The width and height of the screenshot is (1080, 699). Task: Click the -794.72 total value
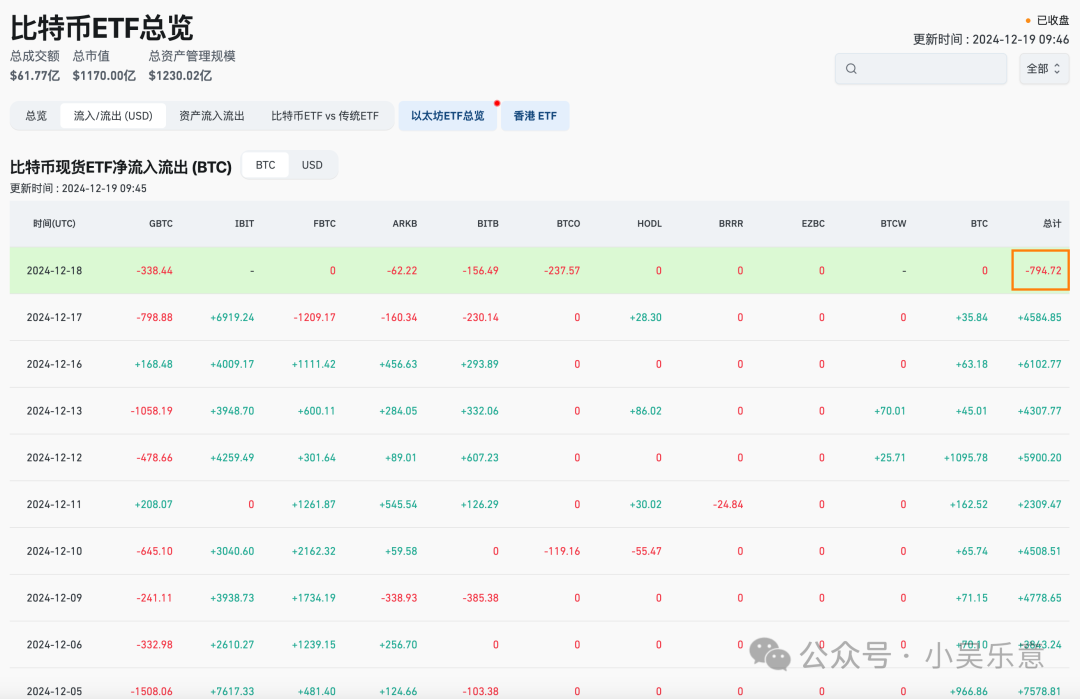coord(1043,271)
